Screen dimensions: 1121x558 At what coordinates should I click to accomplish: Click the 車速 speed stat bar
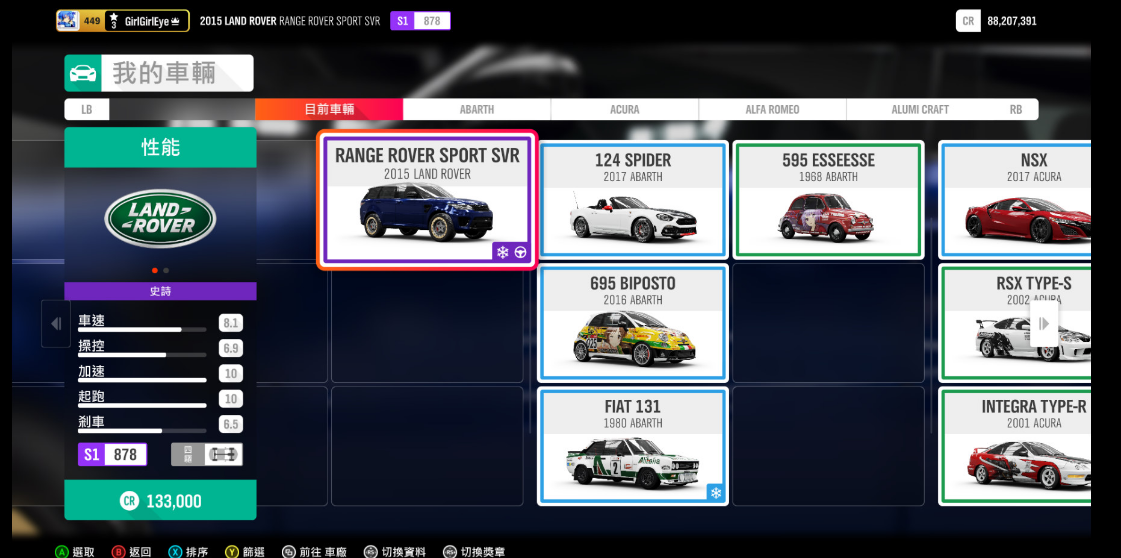point(142,329)
